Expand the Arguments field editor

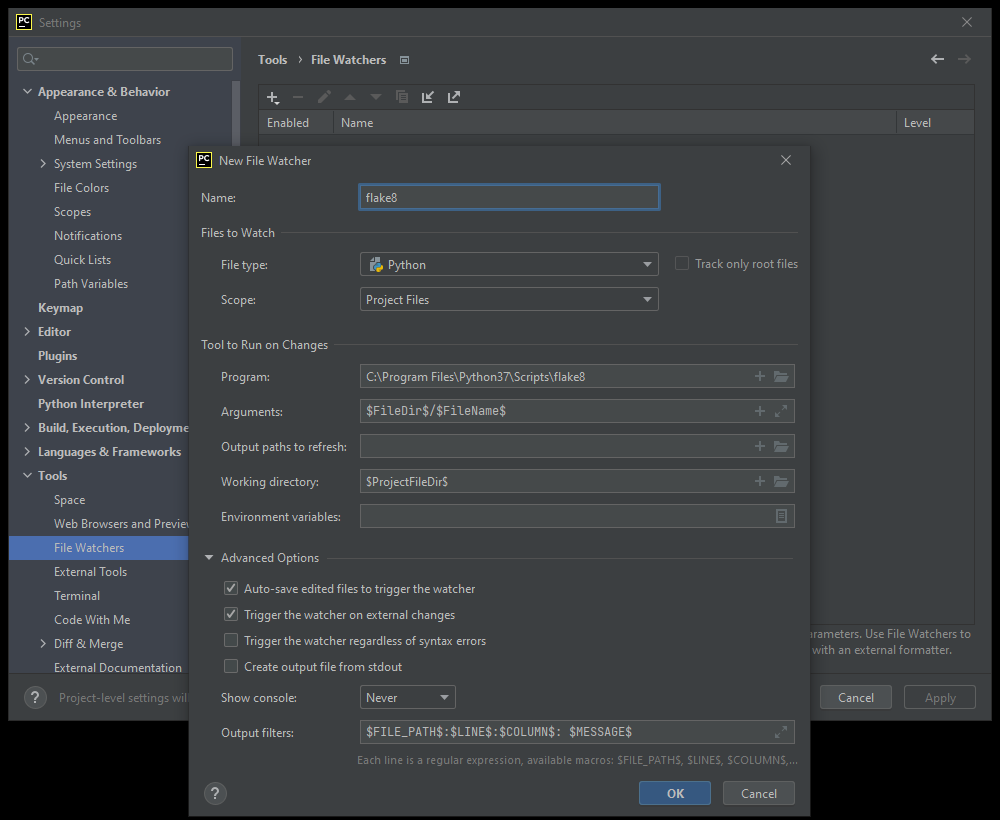point(781,411)
